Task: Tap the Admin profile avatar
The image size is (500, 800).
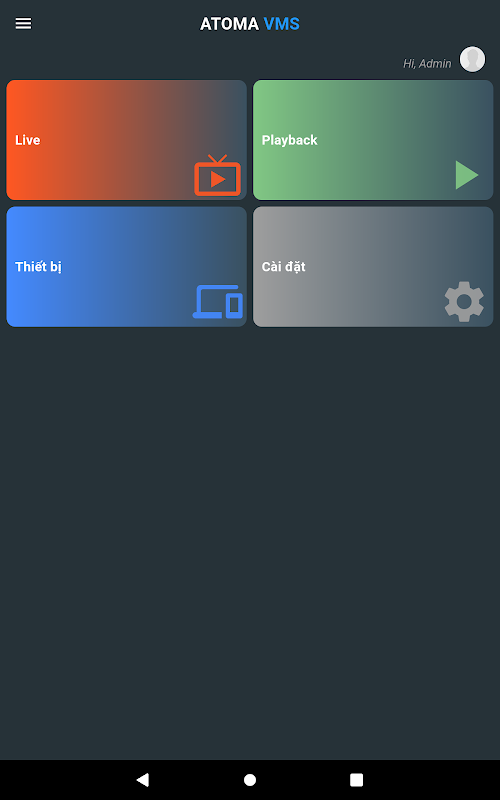Action: [x=472, y=59]
